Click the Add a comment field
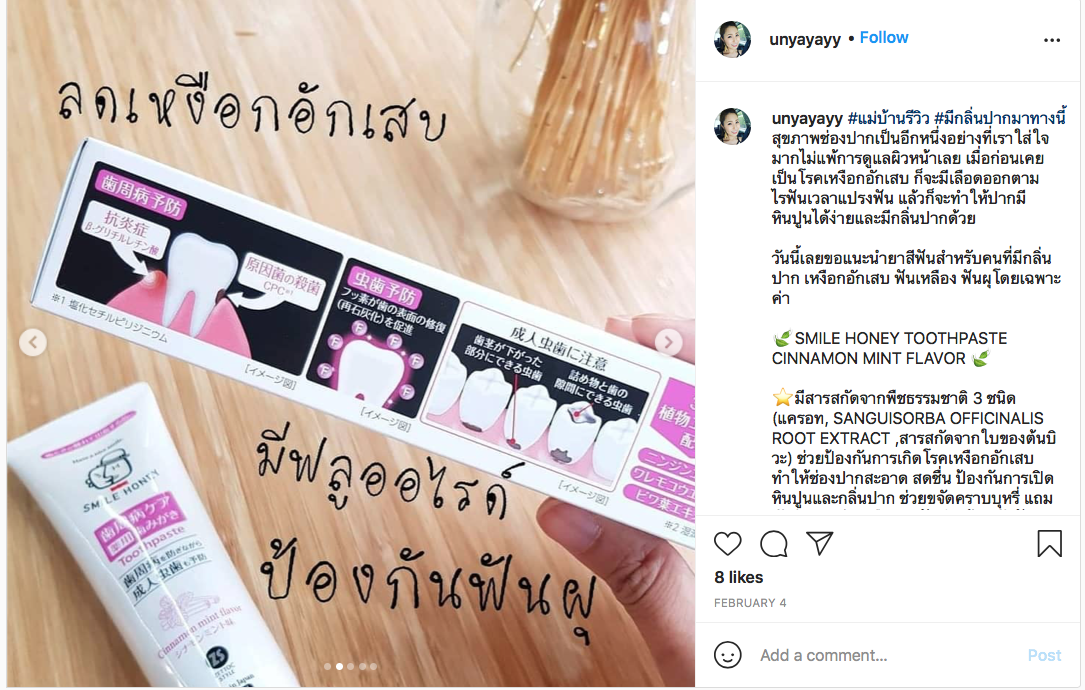 (886, 655)
